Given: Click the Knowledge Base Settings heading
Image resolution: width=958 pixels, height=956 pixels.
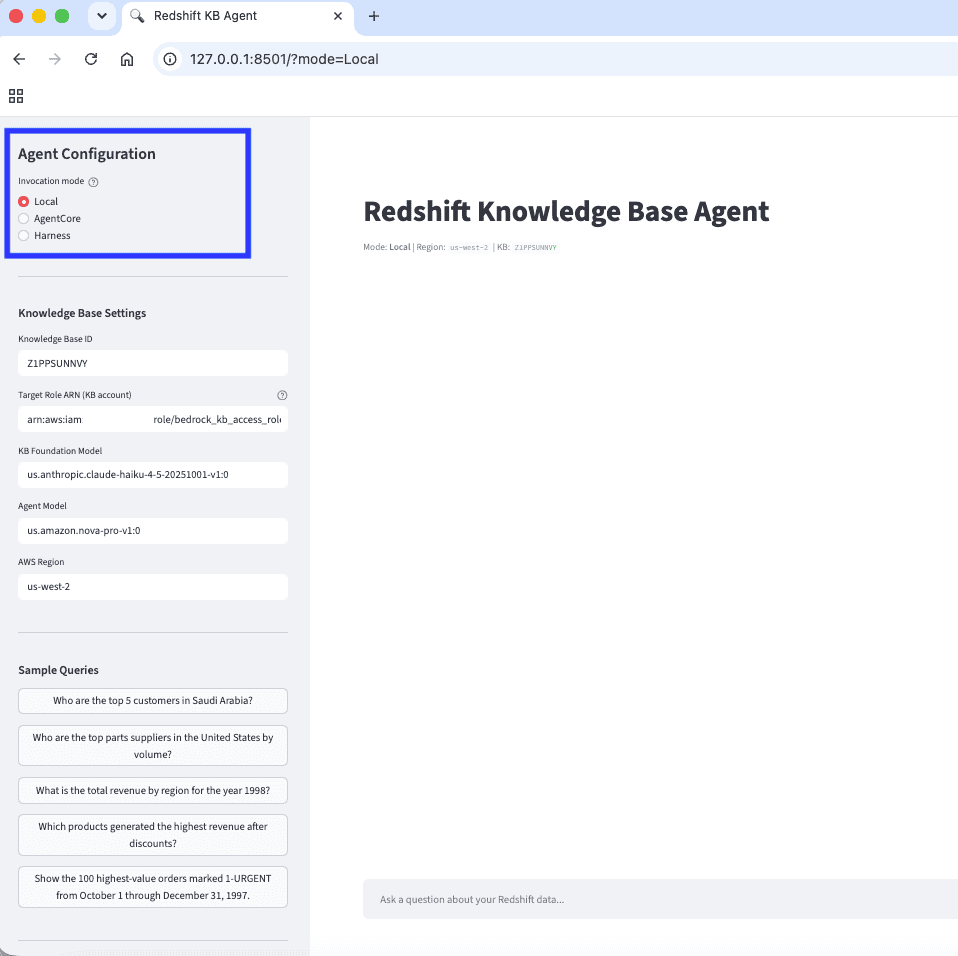Looking at the screenshot, I should tap(82, 313).
